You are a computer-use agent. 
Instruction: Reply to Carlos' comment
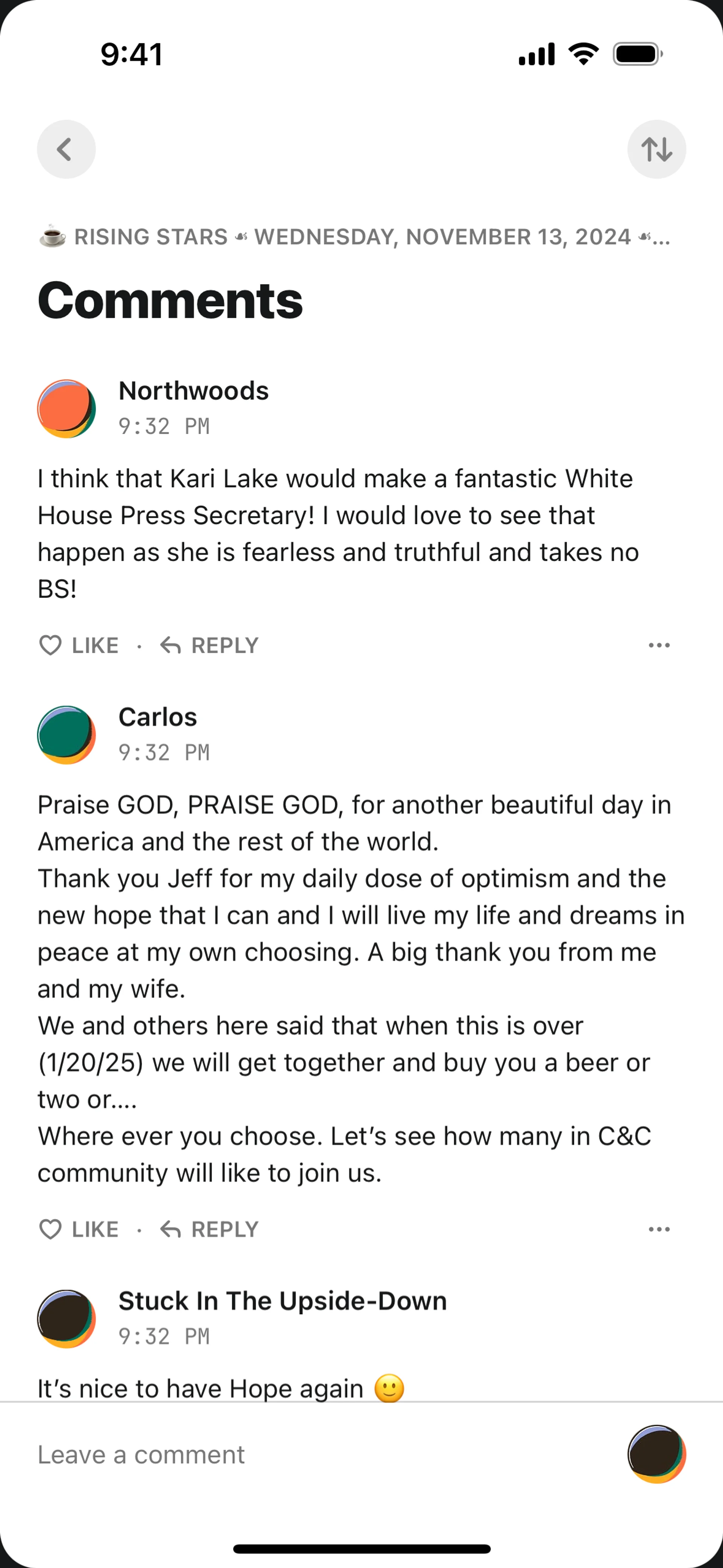click(x=224, y=1230)
